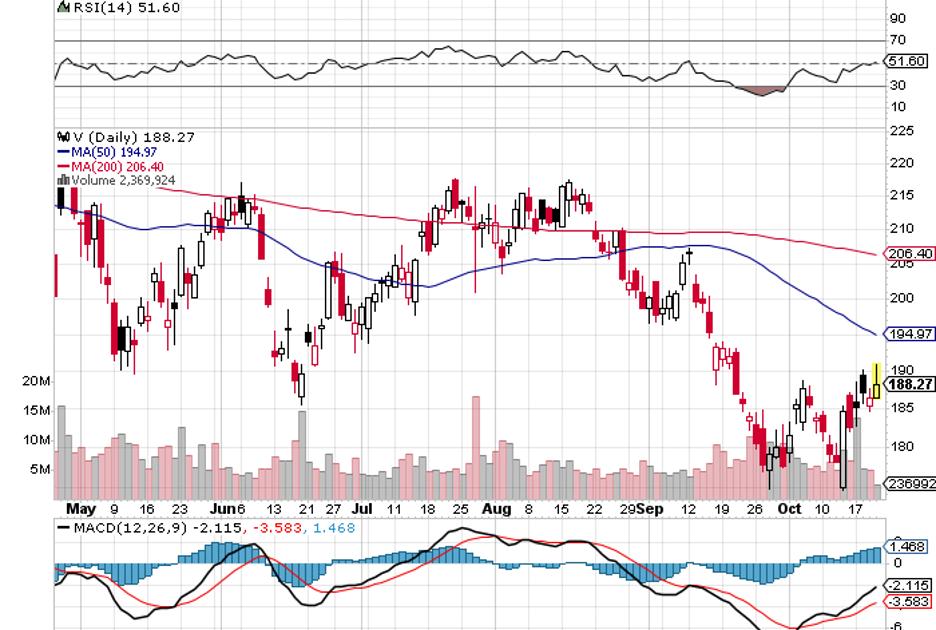Screen dimensions: 936x630
Task: Click the black line marker before MACD(12,26,9)
Action: click(63, 528)
